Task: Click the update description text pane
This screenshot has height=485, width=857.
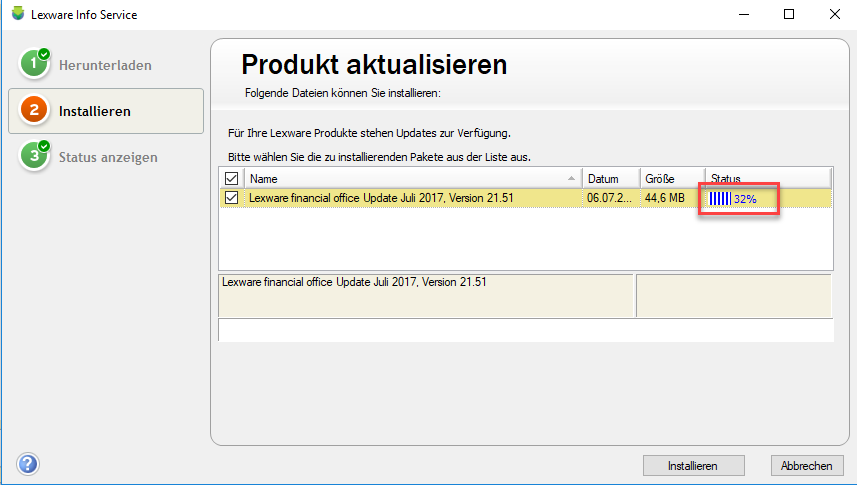Action: click(425, 295)
